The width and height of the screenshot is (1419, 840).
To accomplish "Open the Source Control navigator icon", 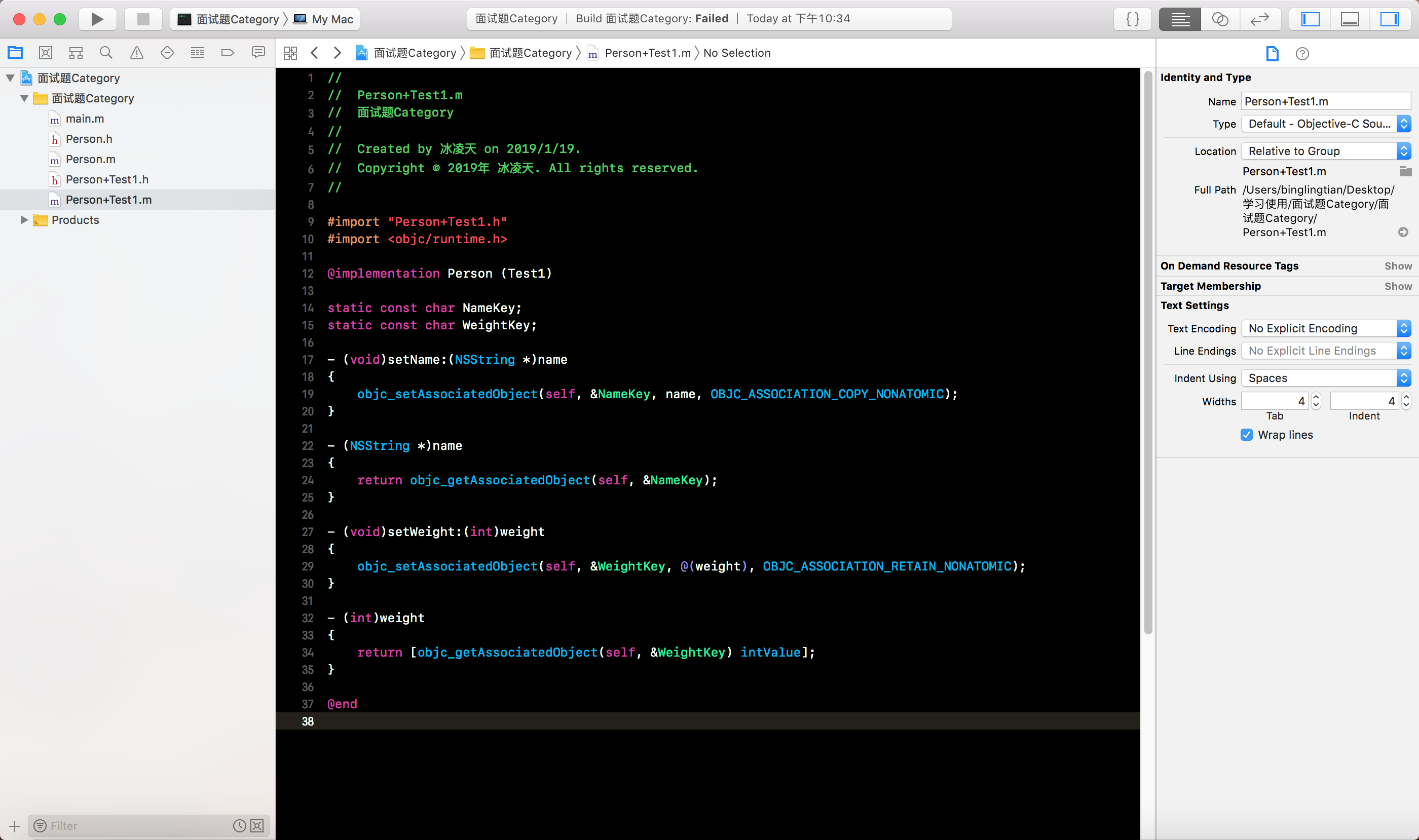I will point(45,53).
